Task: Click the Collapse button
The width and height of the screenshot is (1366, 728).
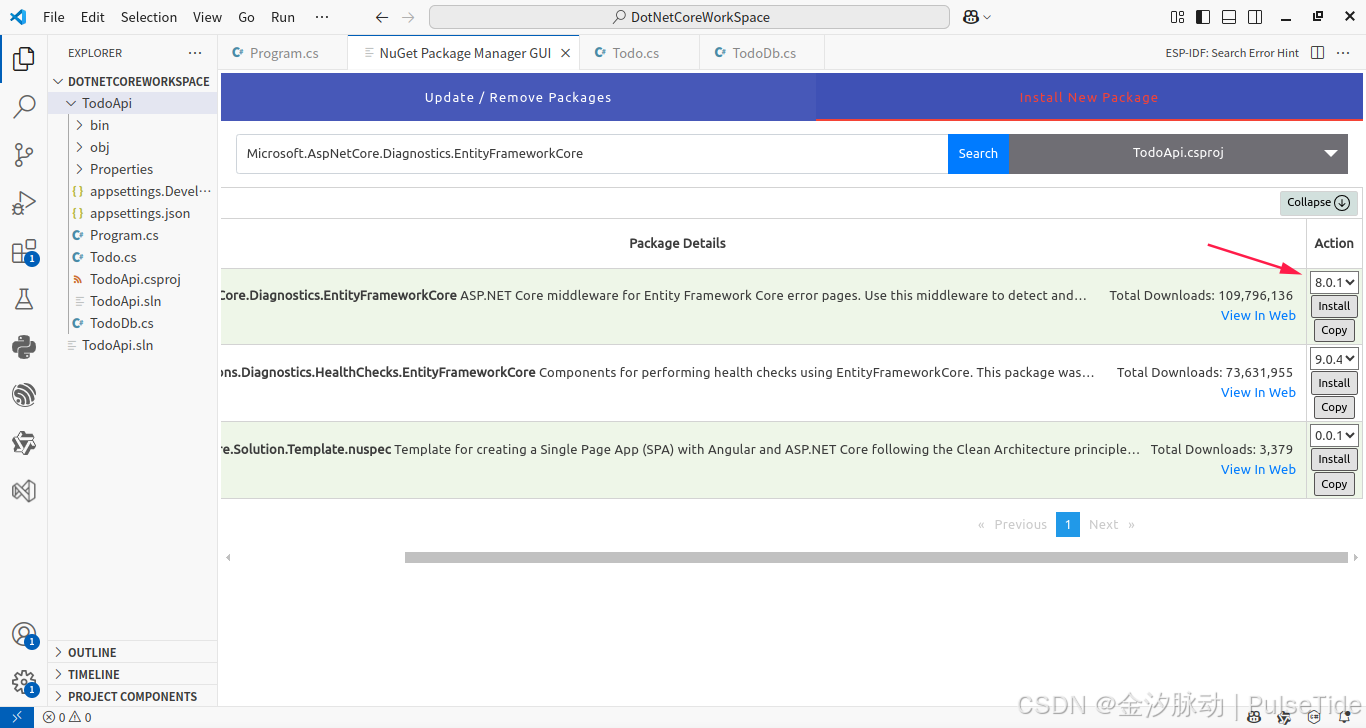Action: point(1319,203)
